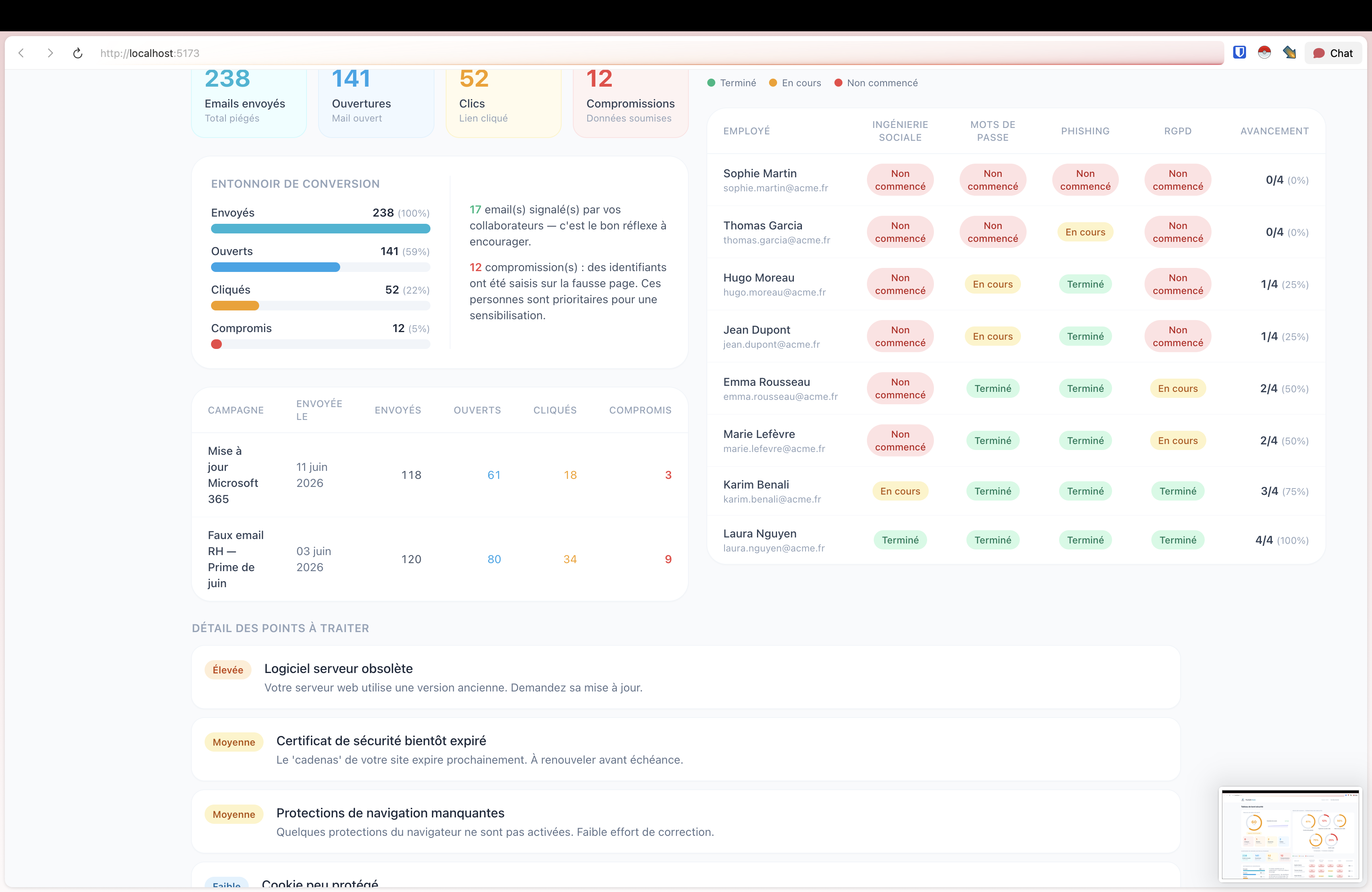1372x892 pixels.
Task: Click the Cliqués orange progress bar
Action: click(x=235, y=305)
